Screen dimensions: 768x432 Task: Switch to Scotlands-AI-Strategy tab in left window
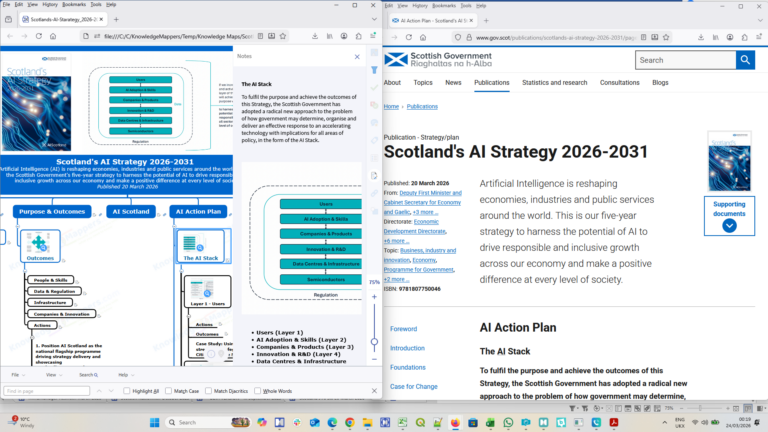(x=63, y=20)
